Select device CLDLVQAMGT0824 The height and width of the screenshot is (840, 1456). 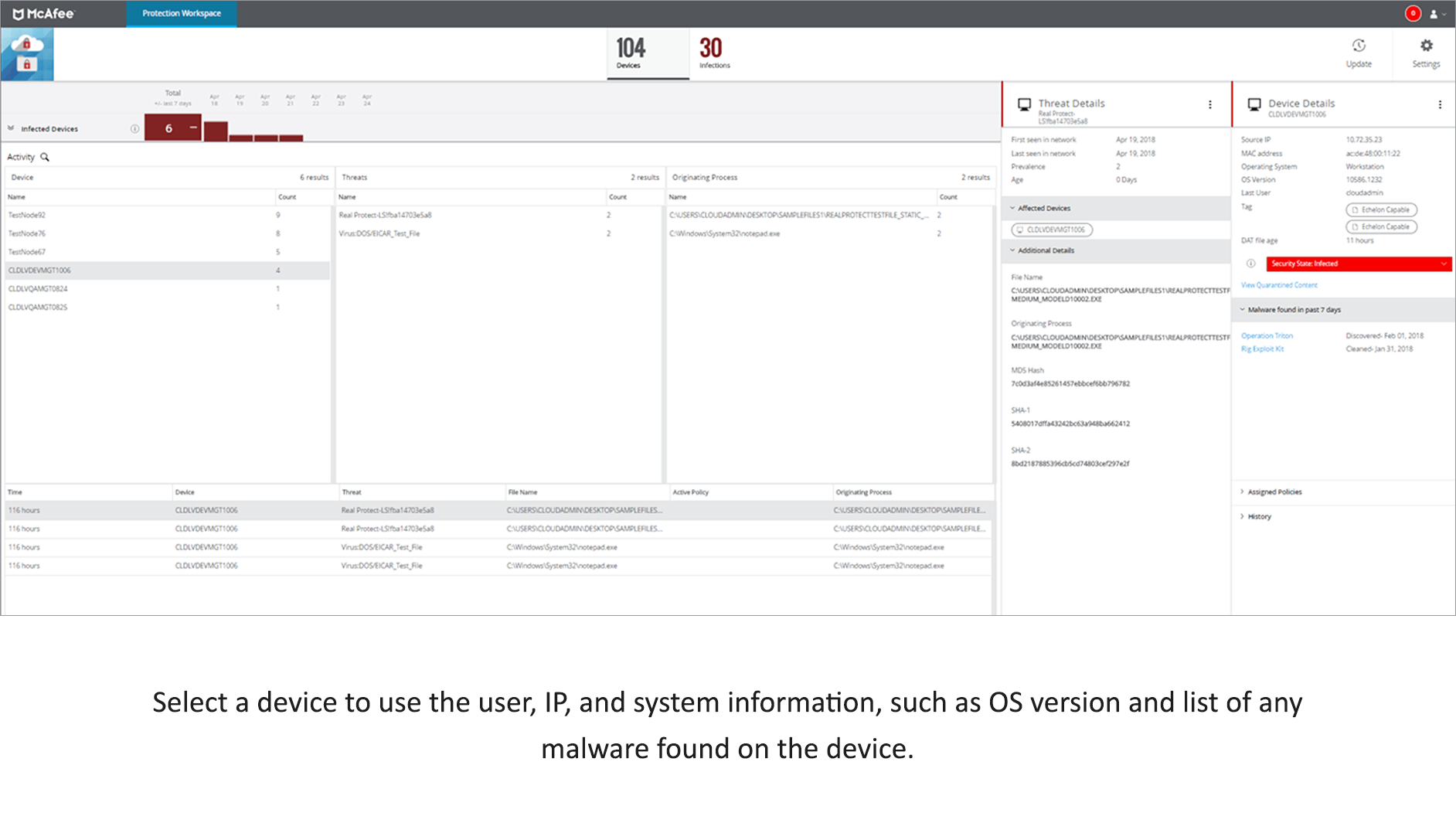pos(167,288)
